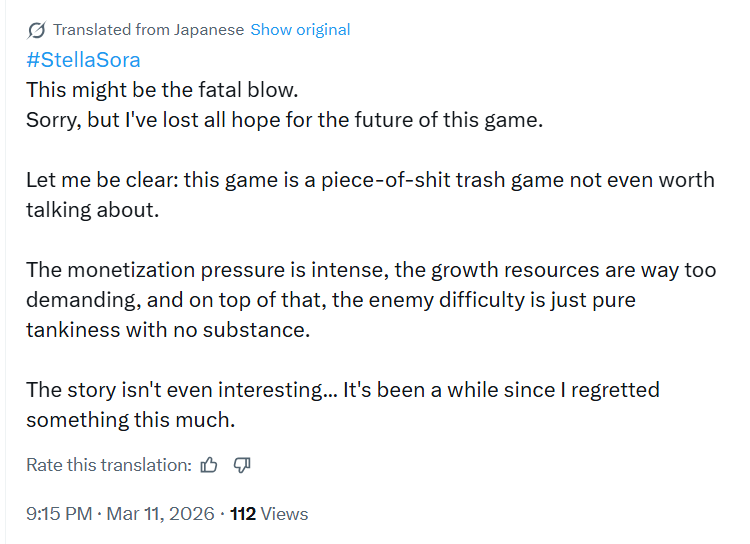
Task: Click the line starting 'The story isn't even'
Action: 342,390
